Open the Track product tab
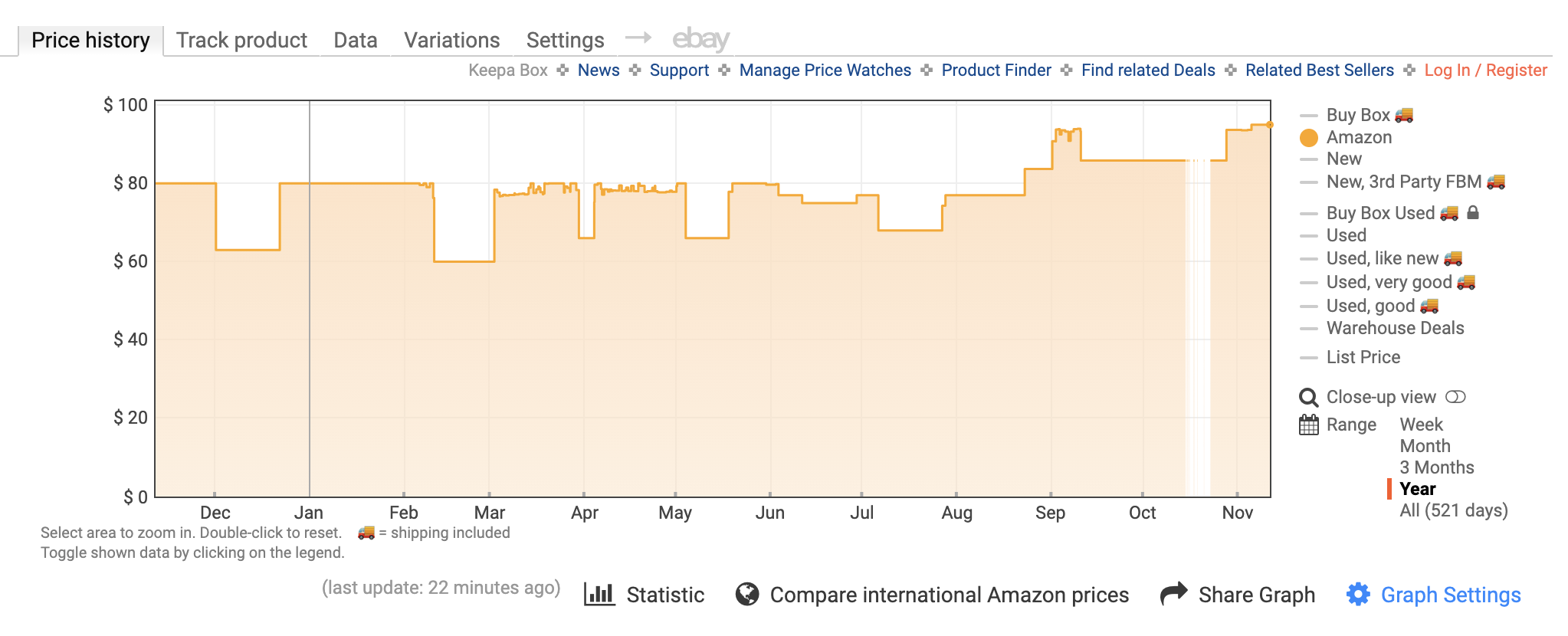The height and width of the screenshot is (636, 1568). pyautogui.click(x=241, y=39)
